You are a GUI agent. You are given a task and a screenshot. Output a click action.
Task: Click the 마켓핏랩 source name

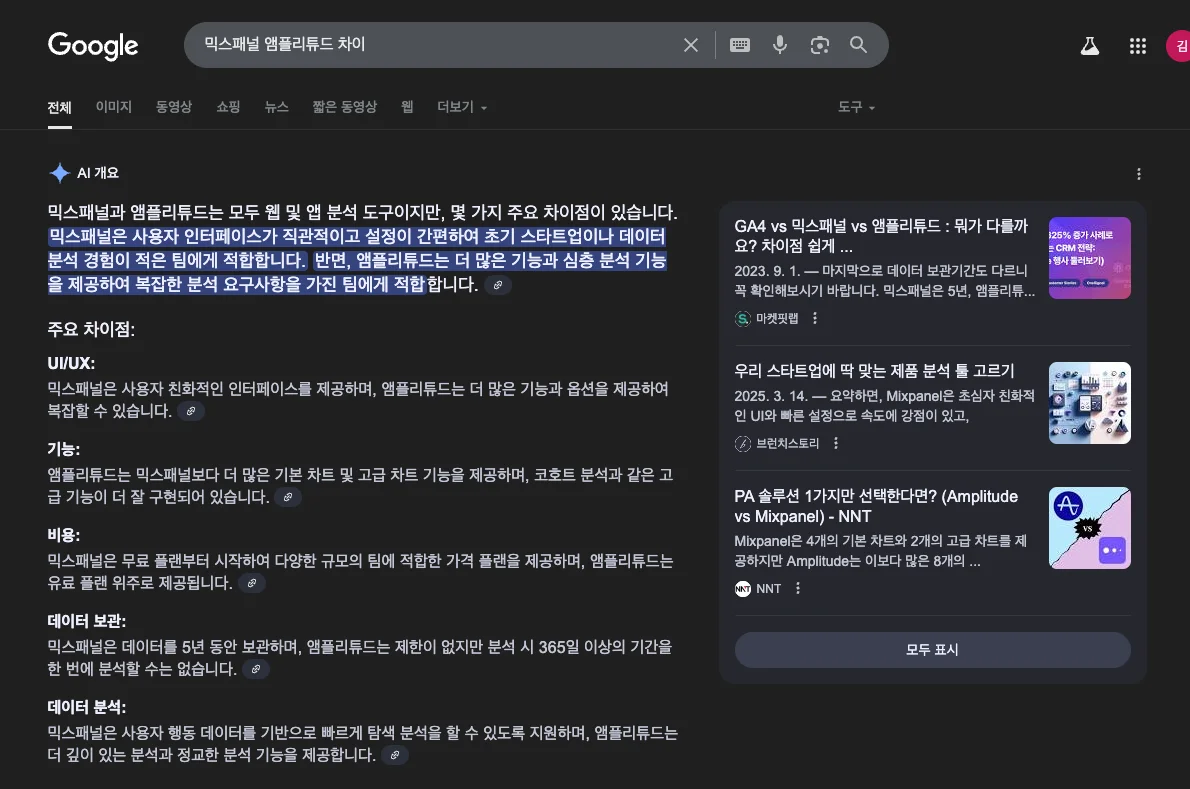[777, 319]
